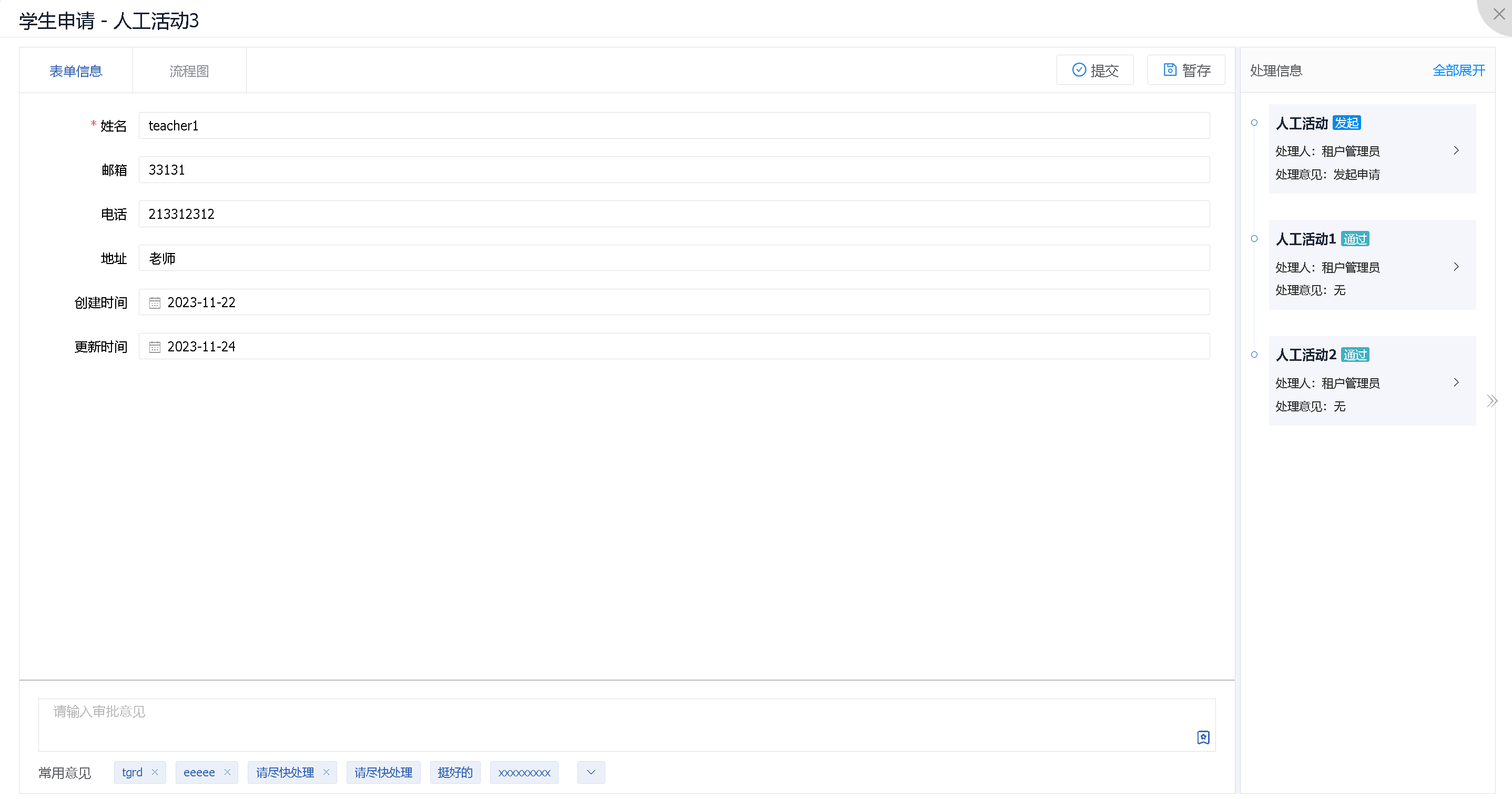Open the 更新时间 calendar picker icon
Screen dimensions: 1512x799
pos(155,347)
